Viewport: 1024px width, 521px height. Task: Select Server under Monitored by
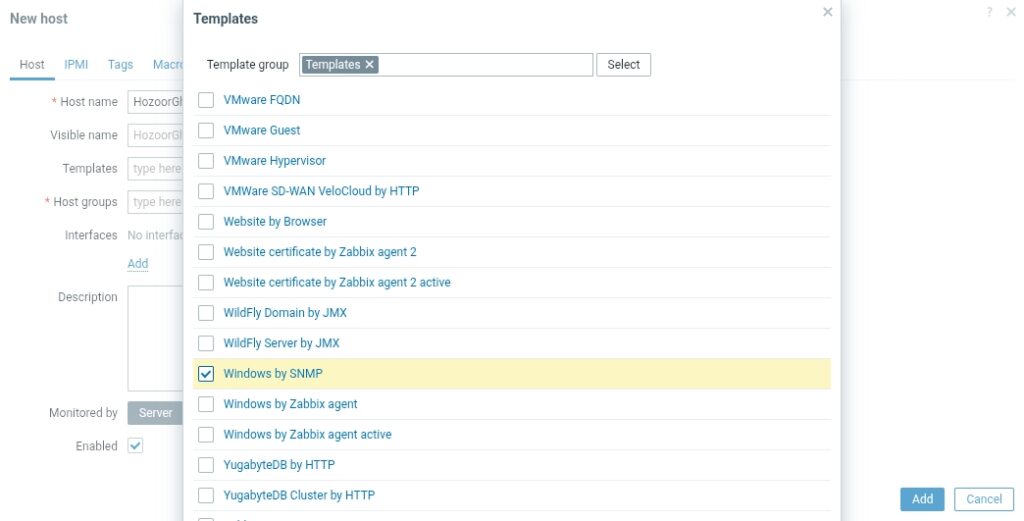click(x=155, y=413)
